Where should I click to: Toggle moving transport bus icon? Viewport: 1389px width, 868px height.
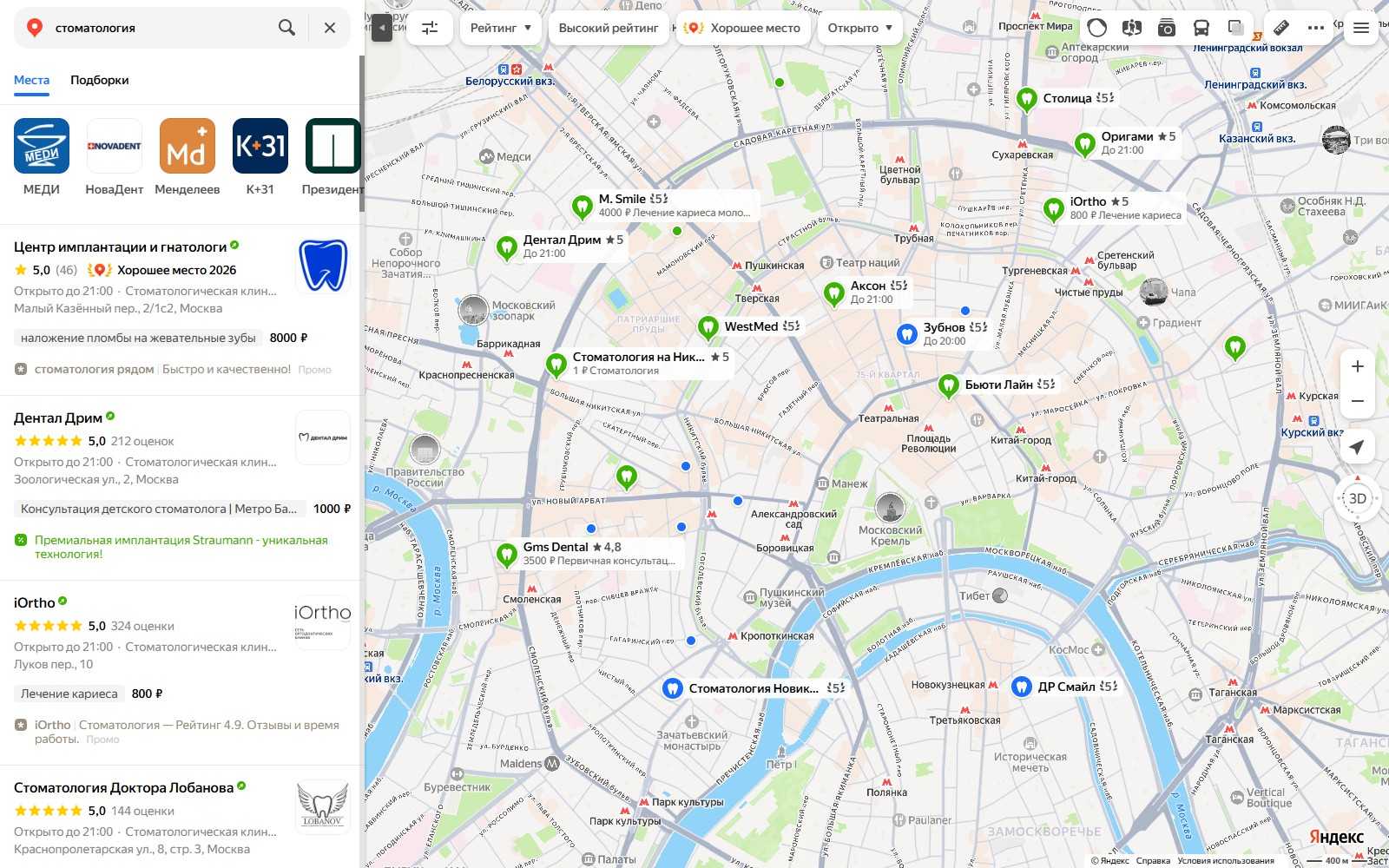(x=1201, y=28)
